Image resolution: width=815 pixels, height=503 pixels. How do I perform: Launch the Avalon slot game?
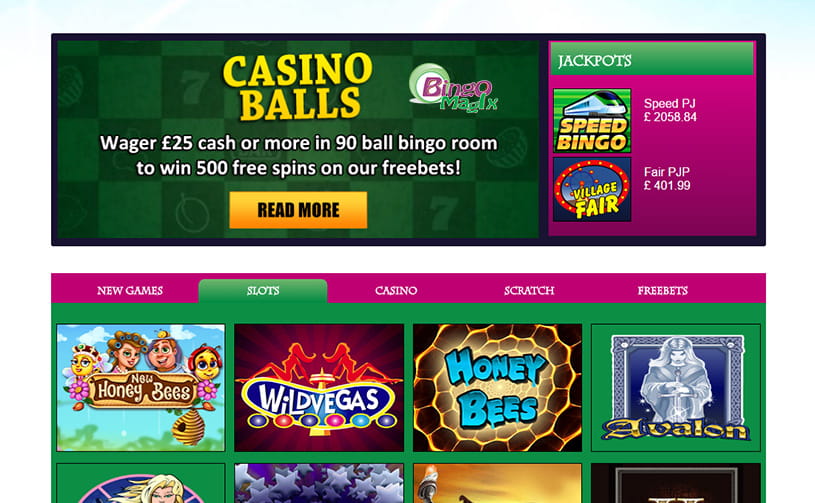coord(676,388)
